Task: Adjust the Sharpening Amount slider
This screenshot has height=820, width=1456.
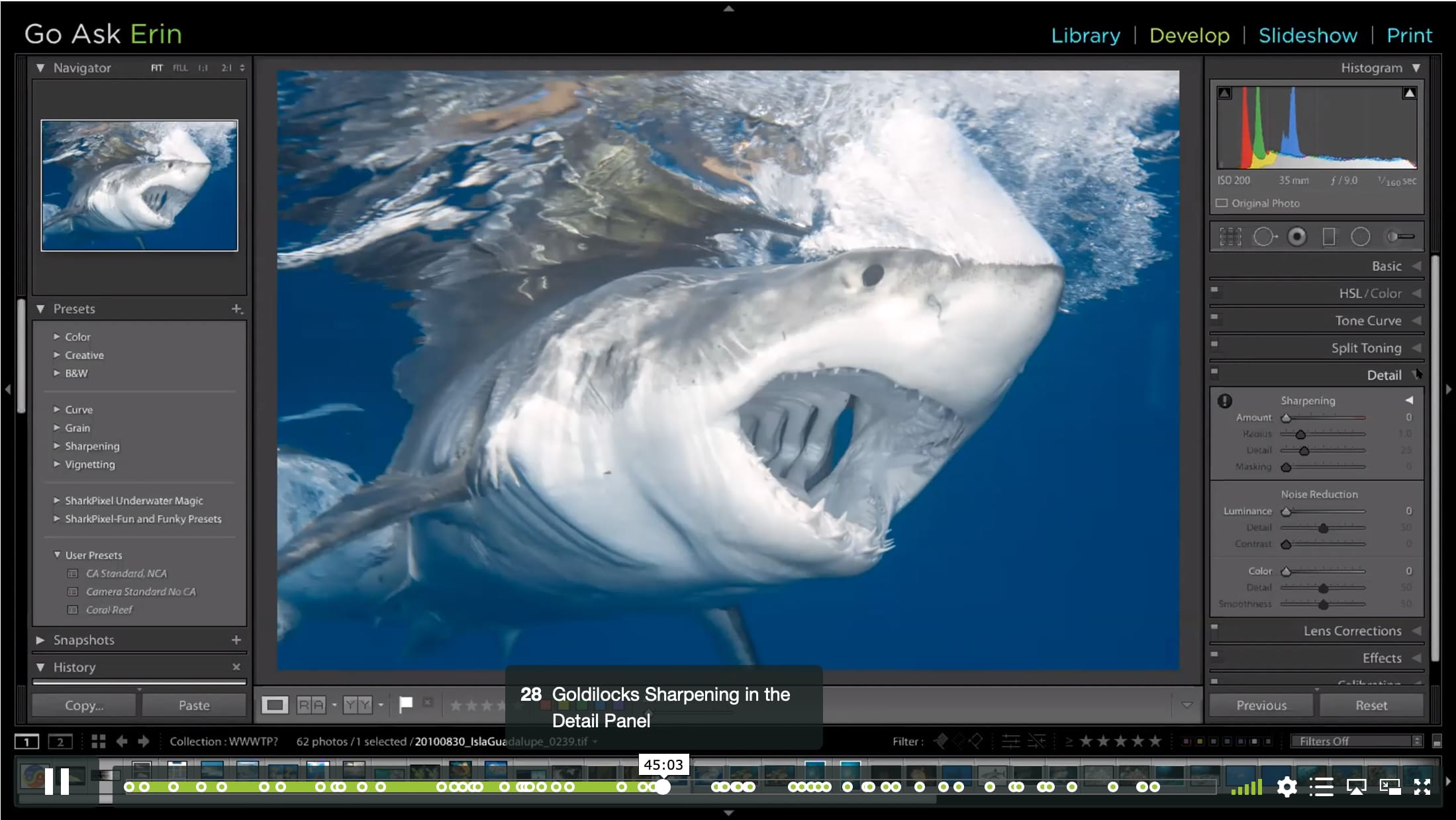Action: click(1286, 418)
